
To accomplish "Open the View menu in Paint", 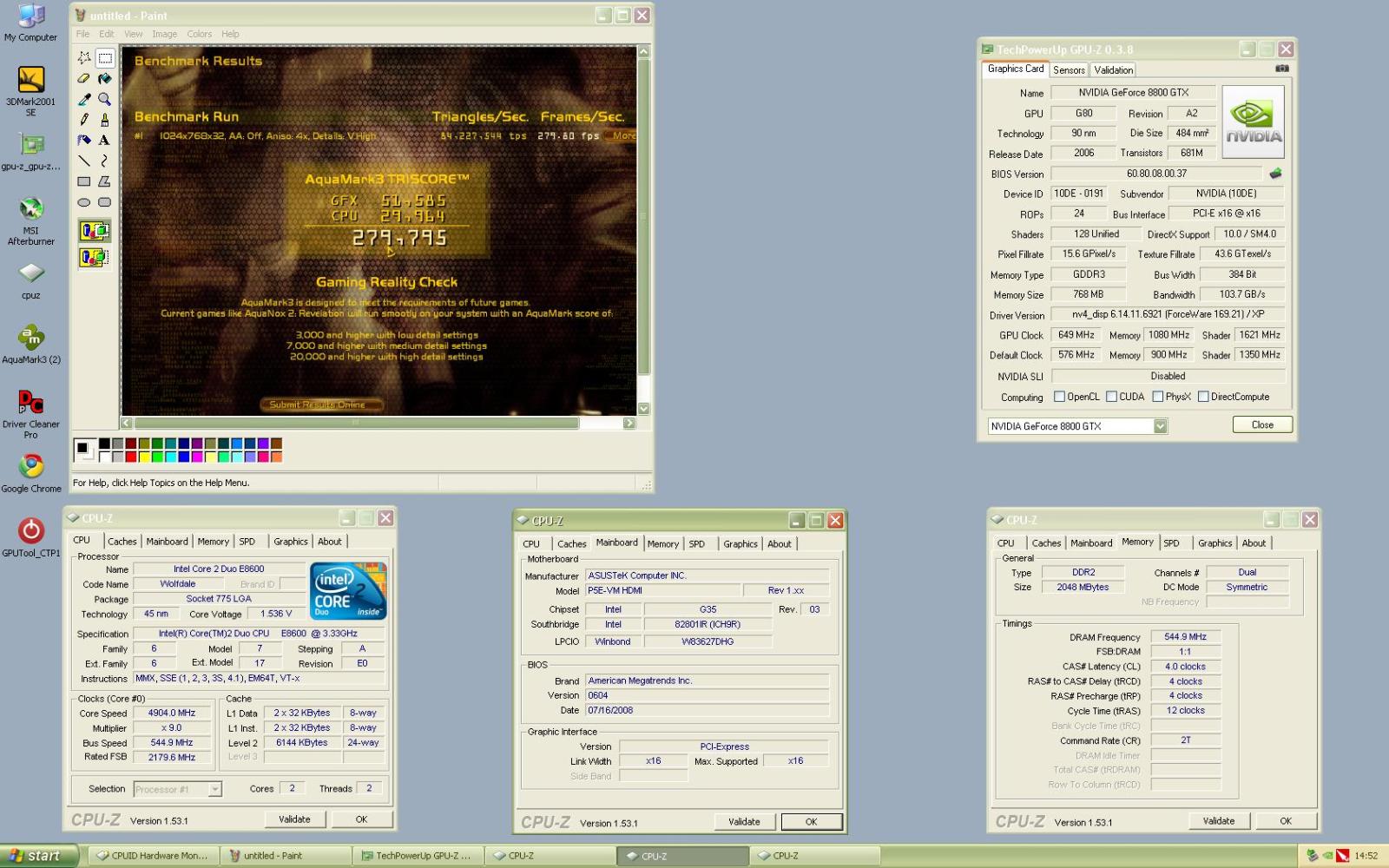I will point(133,34).
